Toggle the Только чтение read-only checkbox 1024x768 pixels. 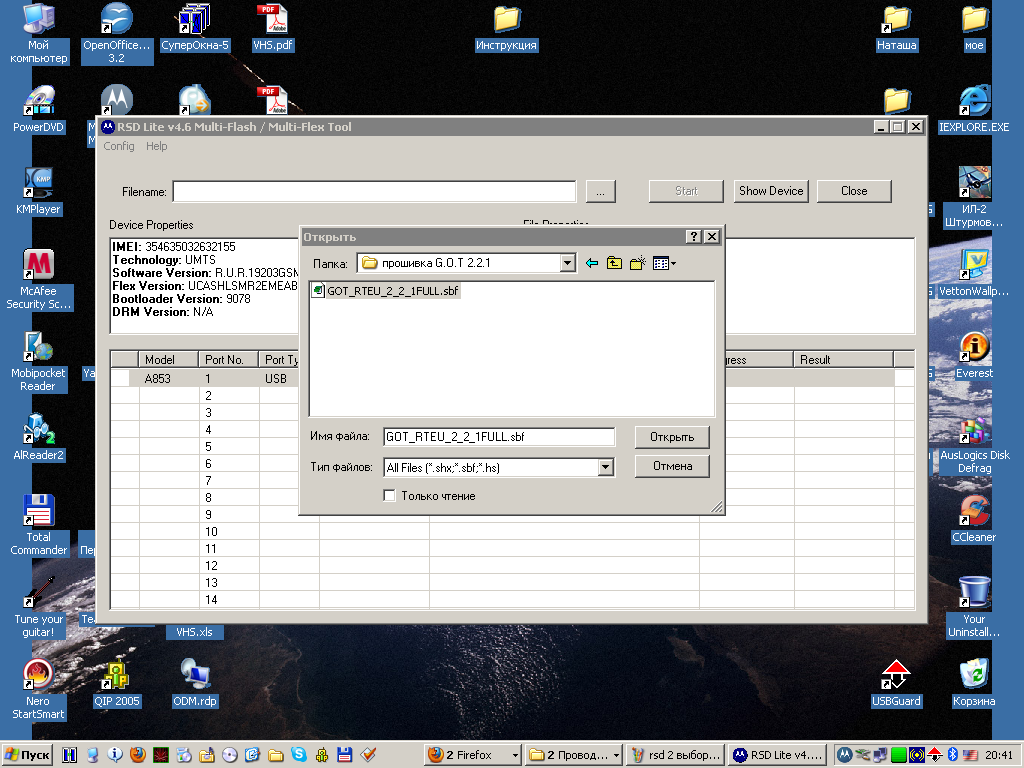click(x=390, y=496)
